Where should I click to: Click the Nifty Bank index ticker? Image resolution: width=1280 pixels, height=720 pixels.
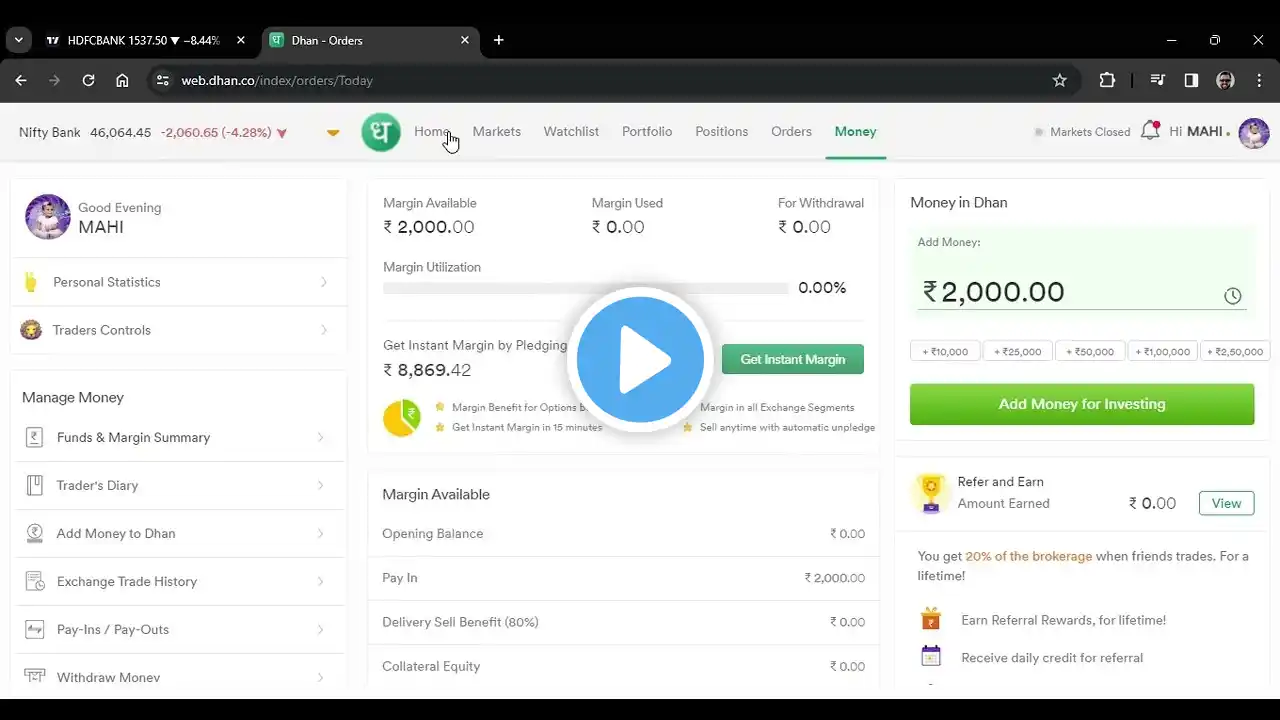153,132
